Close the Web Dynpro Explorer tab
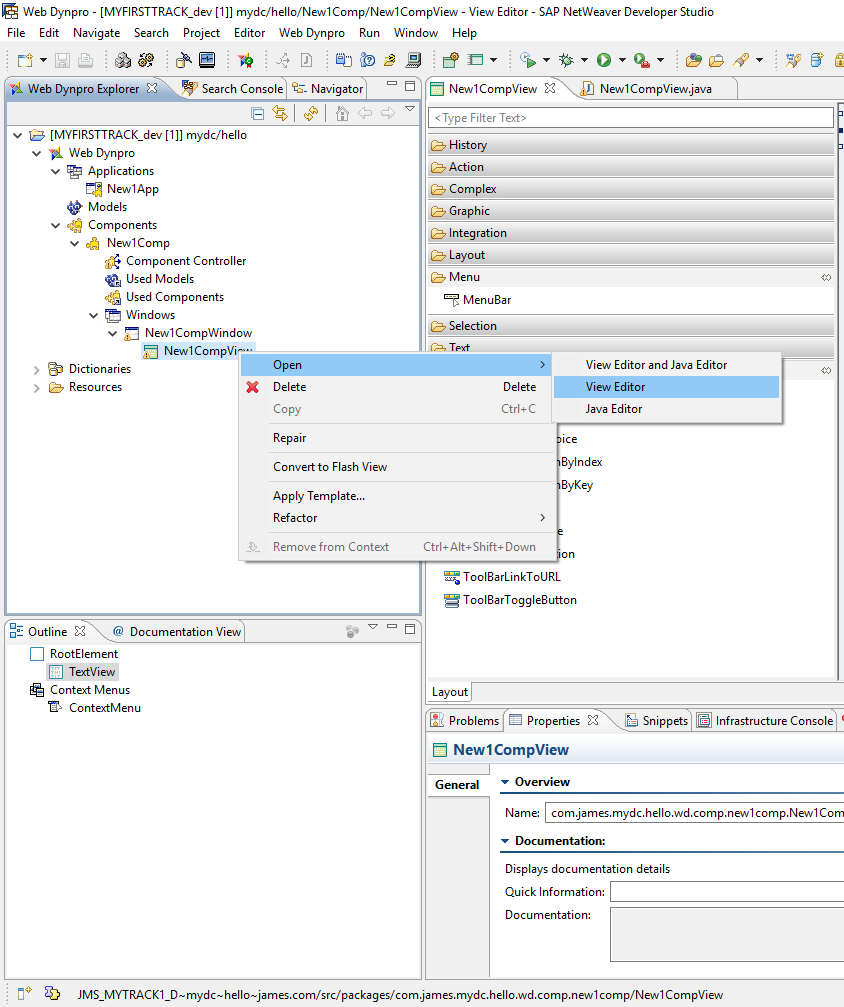This screenshot has width=844, height=1007. [x=152, y=88]
